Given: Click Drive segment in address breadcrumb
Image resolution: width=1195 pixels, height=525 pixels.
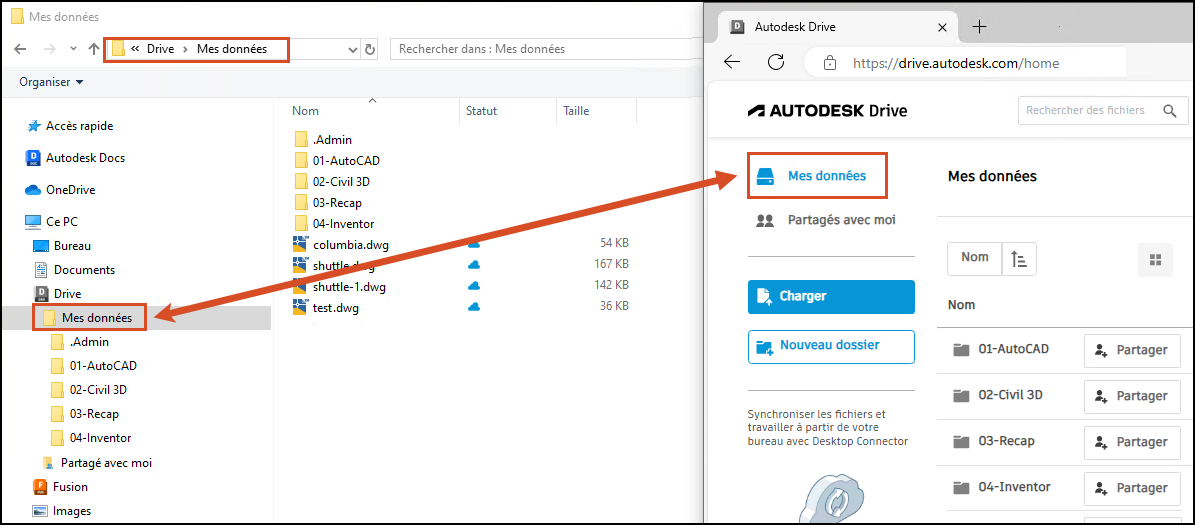Looking at the screenshot, I should (160, 49).
